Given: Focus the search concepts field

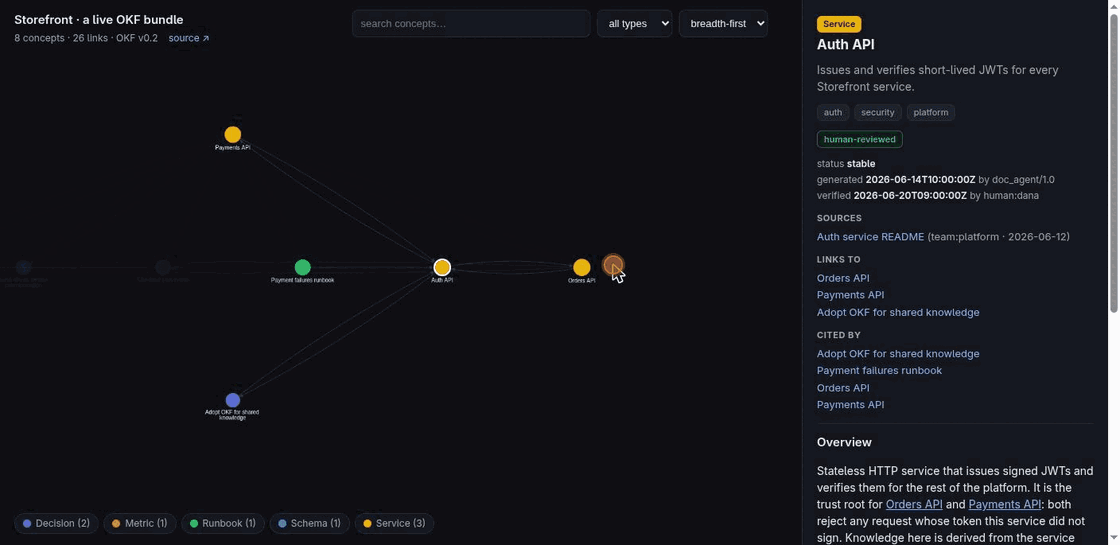Looking at the screenshot, I should pos(471,24).
